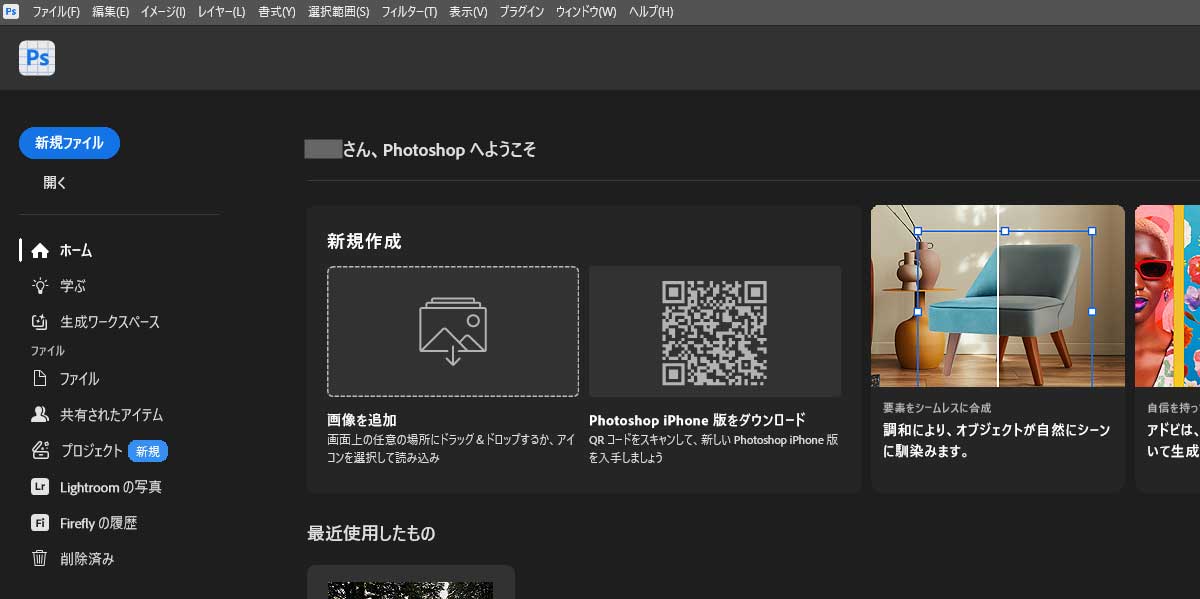Click the 削除済み trash icon
This screenshot has height=599, width=1200.
tap(40, 559)
